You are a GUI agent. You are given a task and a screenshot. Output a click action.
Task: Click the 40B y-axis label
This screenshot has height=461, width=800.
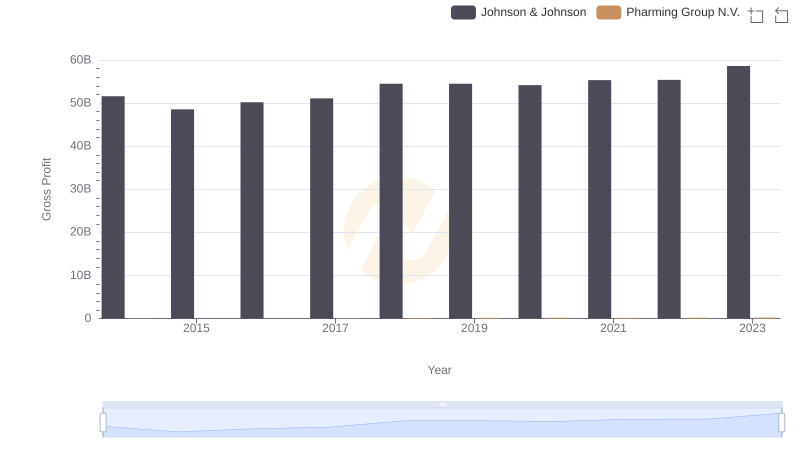81,146
